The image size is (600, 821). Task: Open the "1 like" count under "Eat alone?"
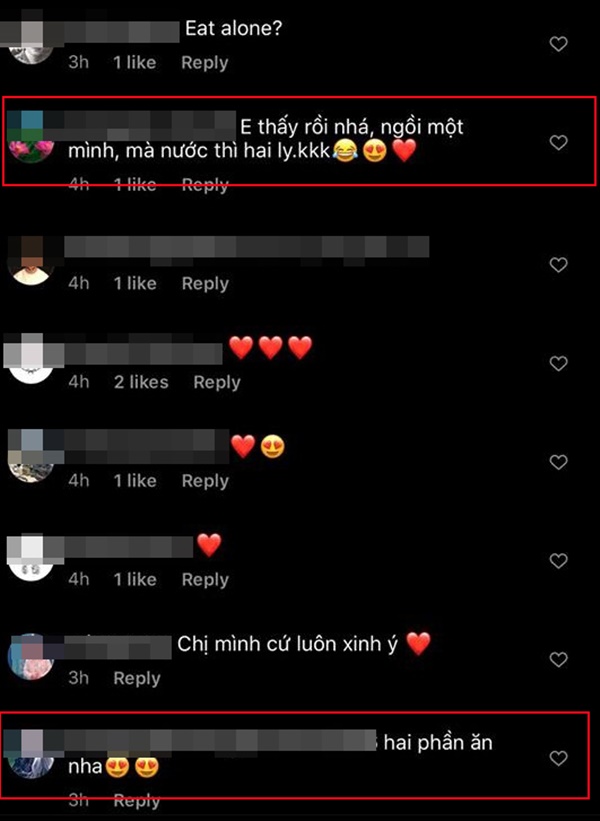point(135,63)
